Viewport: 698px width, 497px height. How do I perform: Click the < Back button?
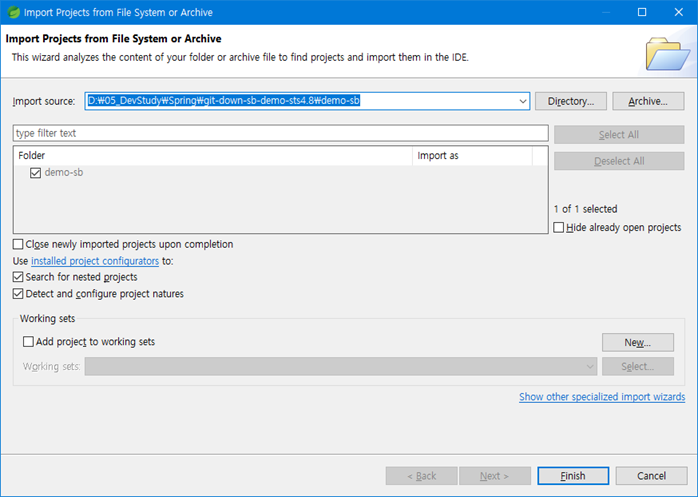click(x=422, y=476)
